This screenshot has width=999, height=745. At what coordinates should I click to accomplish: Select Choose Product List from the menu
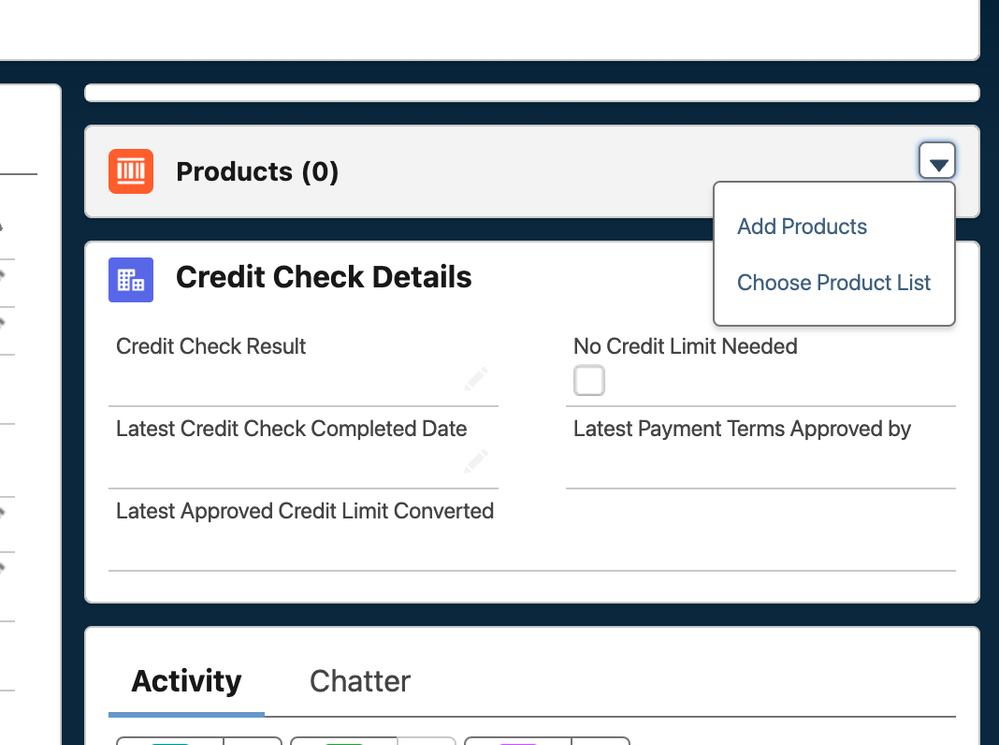pos(833,282)
